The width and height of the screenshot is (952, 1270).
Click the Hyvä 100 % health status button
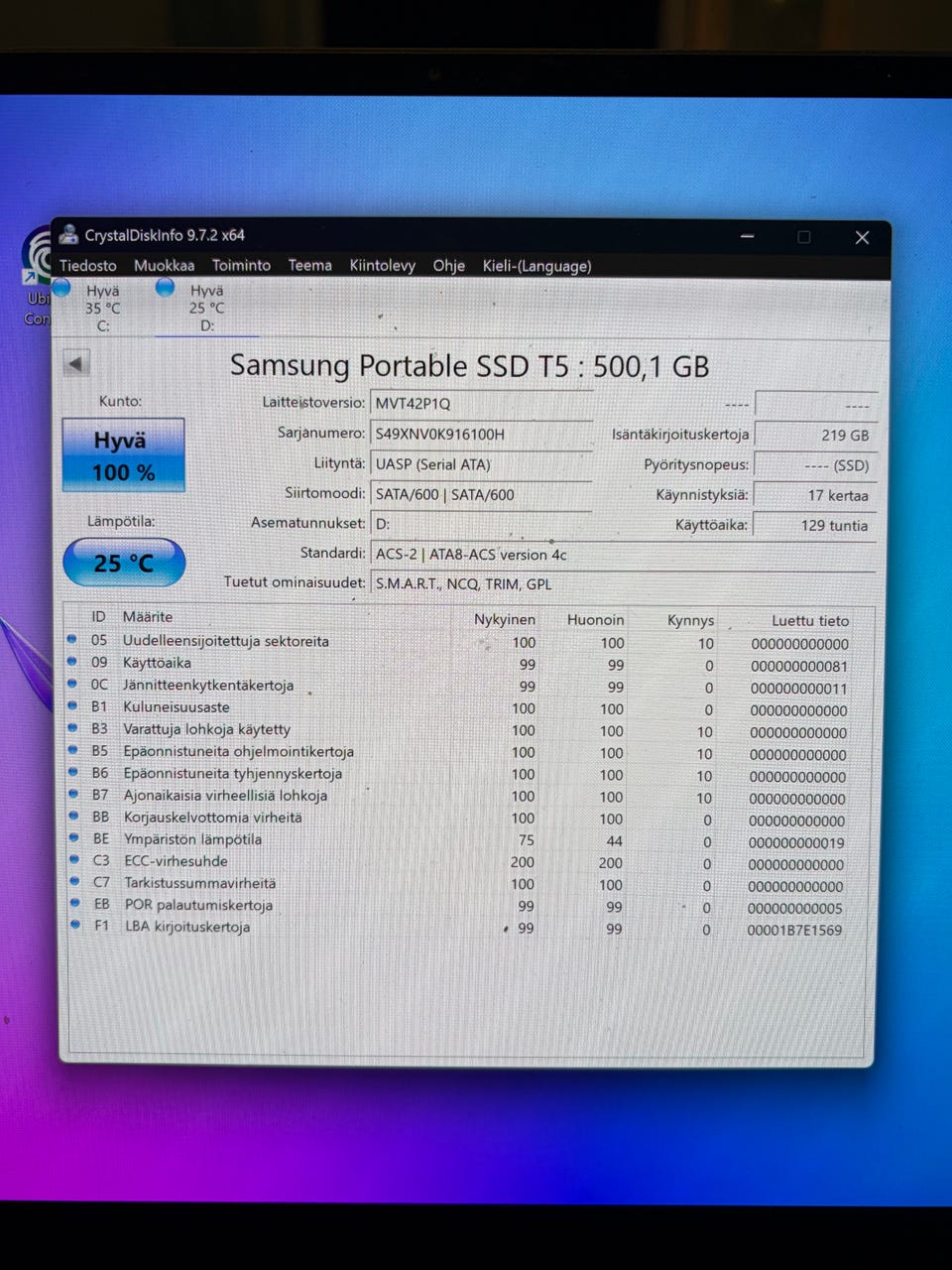tap(124, 455)
